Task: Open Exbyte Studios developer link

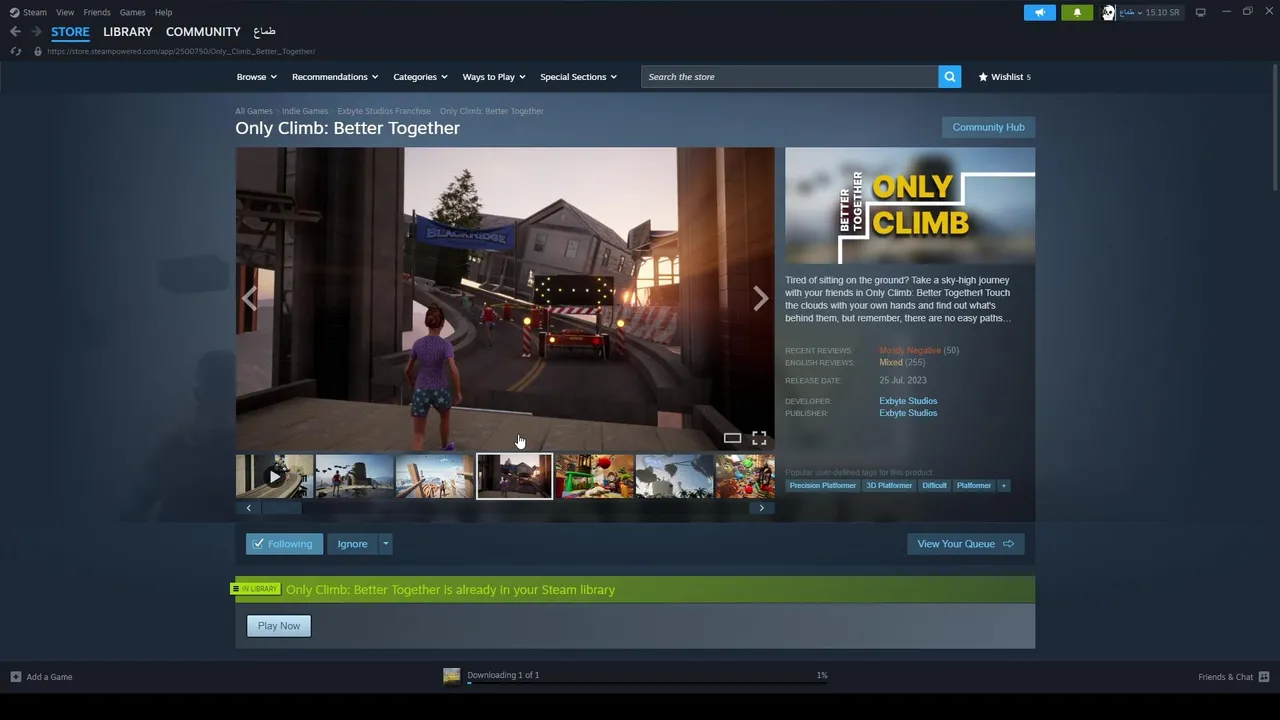Action: pos(908,401)
